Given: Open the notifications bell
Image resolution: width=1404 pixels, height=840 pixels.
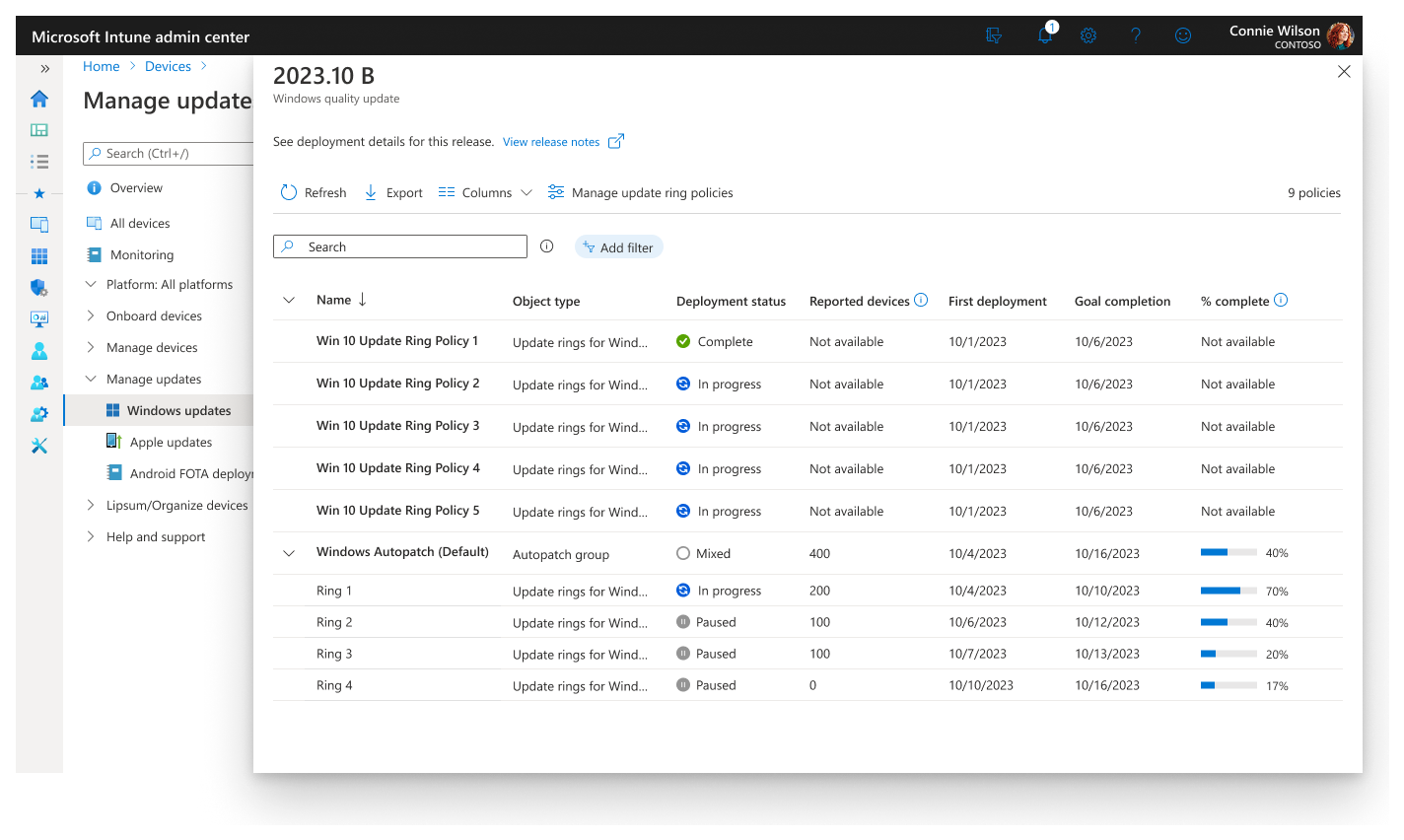Looking at the screenshot, I should (x=1045, y=35).
